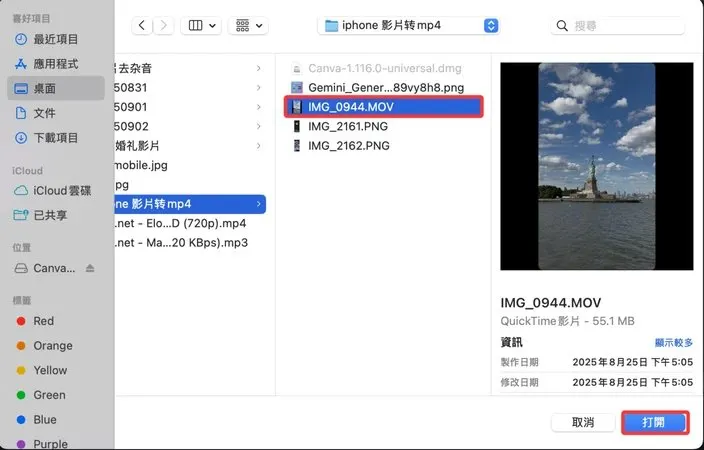The width and height of the screenshot is (704, 450).
Task: Click the 取消 button
Action: tap(583, 423)
